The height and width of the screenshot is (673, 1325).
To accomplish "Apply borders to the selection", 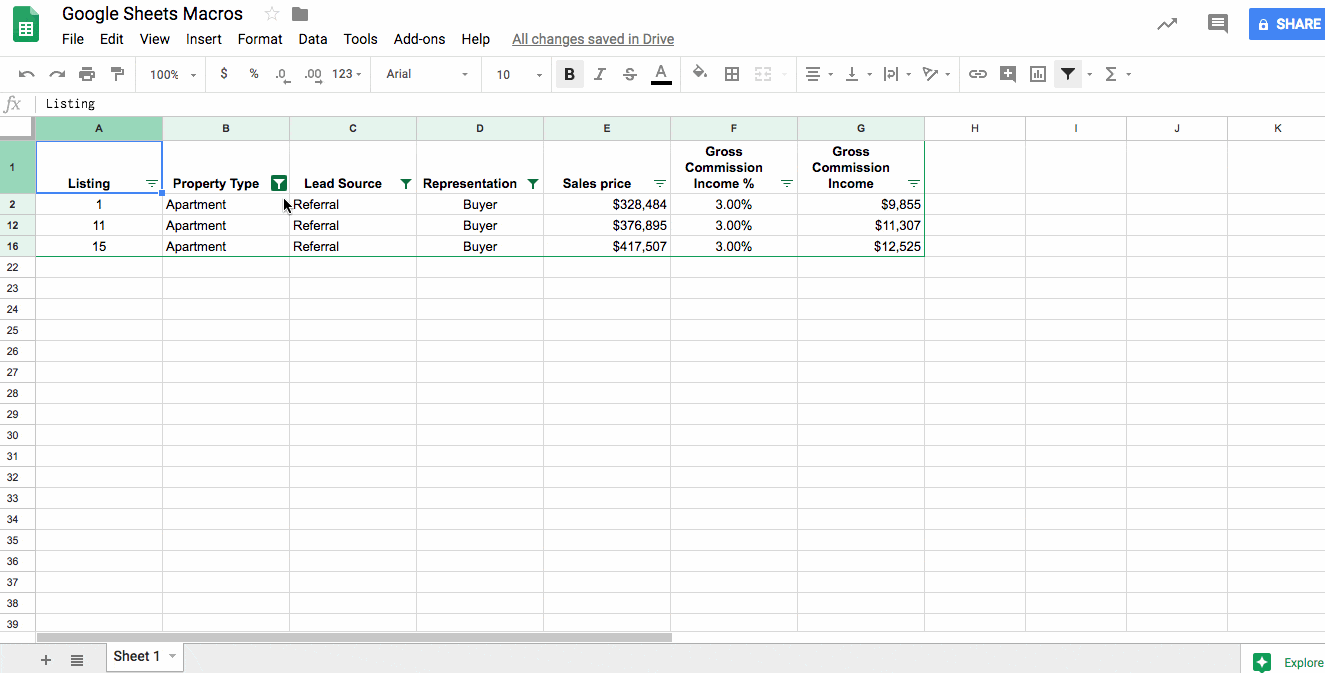I will pyautogui.click(x=731, y=74).
